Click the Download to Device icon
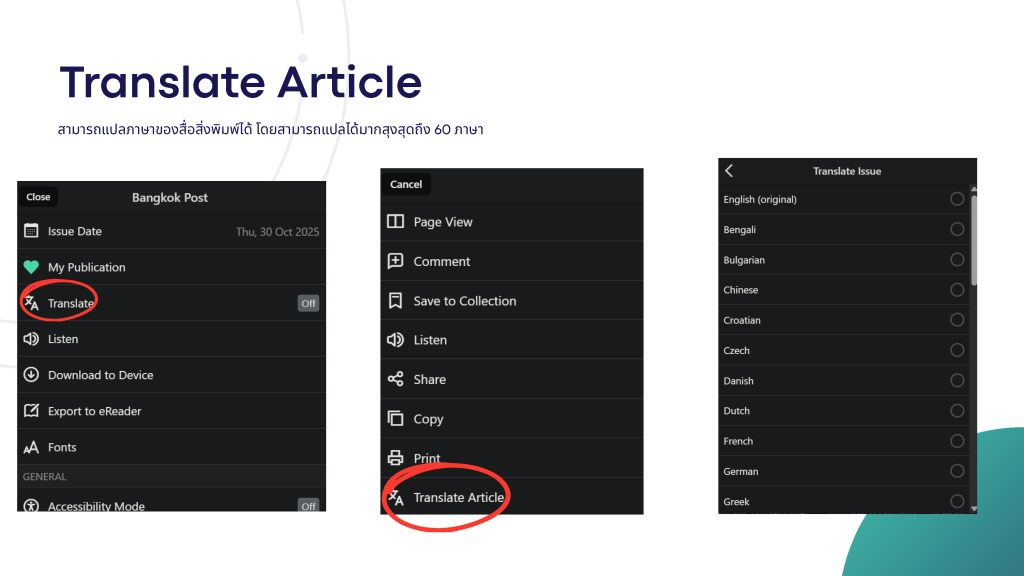The height and width of the screenshot is (576, 1024). [x=31, y=375]
